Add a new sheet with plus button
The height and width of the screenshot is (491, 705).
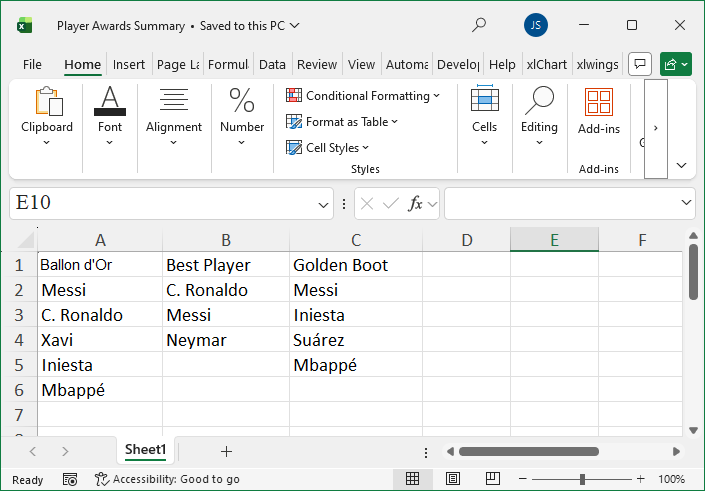coord(226,451)
